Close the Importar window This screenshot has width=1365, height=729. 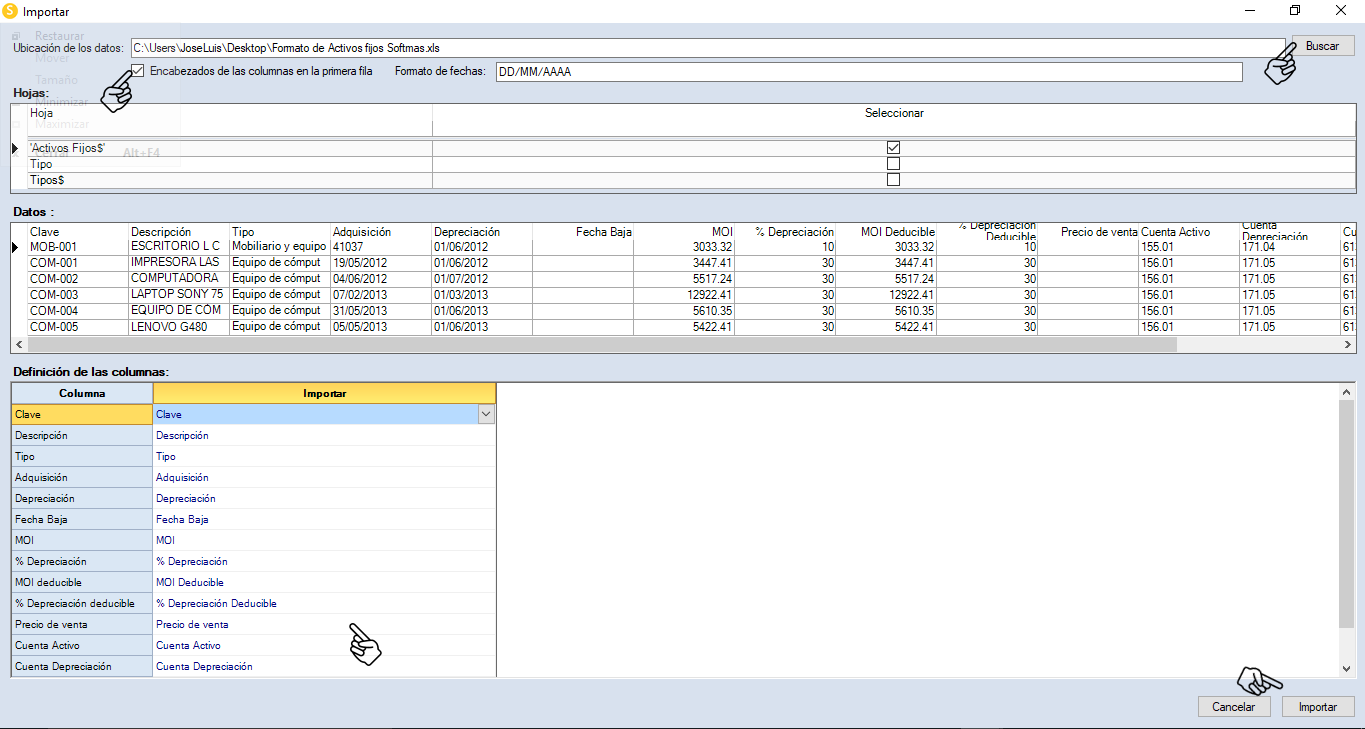point(1341,11)
